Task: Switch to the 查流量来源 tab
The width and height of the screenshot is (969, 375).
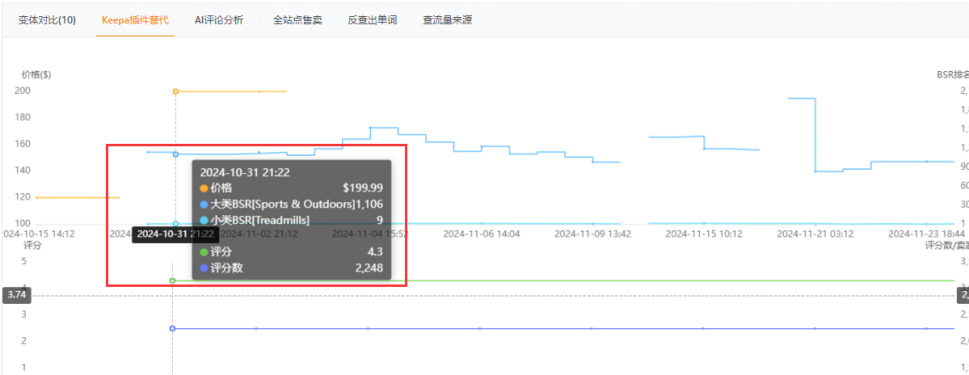Action: coord(447,20)
